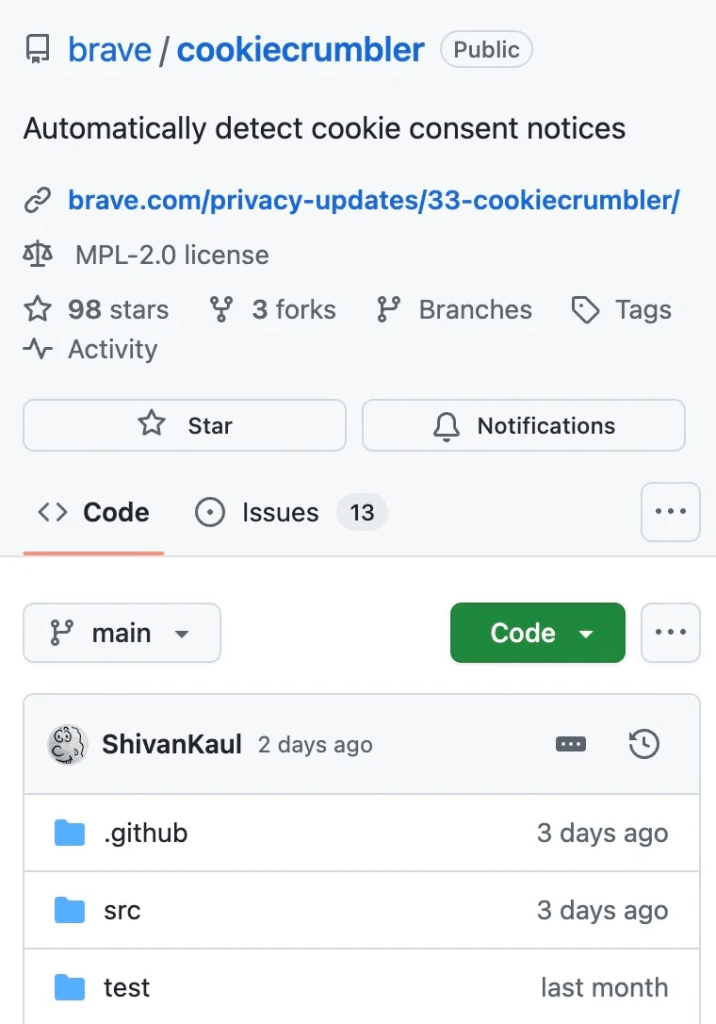Open the test folder
Screen dimensions: 716x1024
coord(126,987)
